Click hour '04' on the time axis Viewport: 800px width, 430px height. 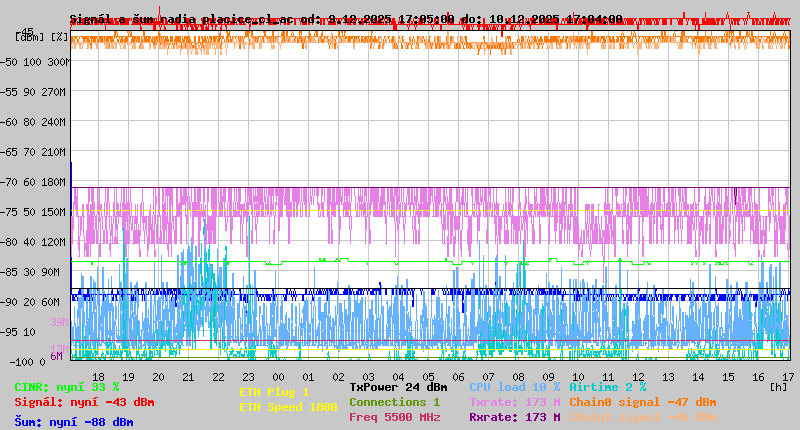click(398, 377)
